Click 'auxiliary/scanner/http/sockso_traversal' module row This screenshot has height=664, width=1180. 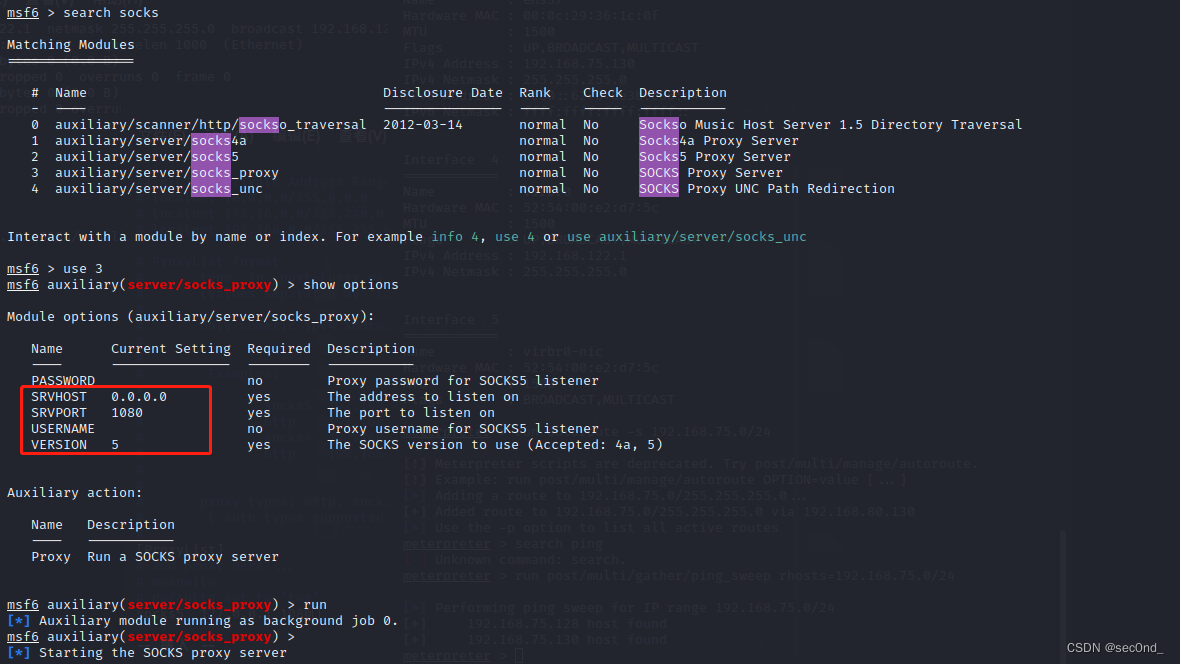(527, 124)
